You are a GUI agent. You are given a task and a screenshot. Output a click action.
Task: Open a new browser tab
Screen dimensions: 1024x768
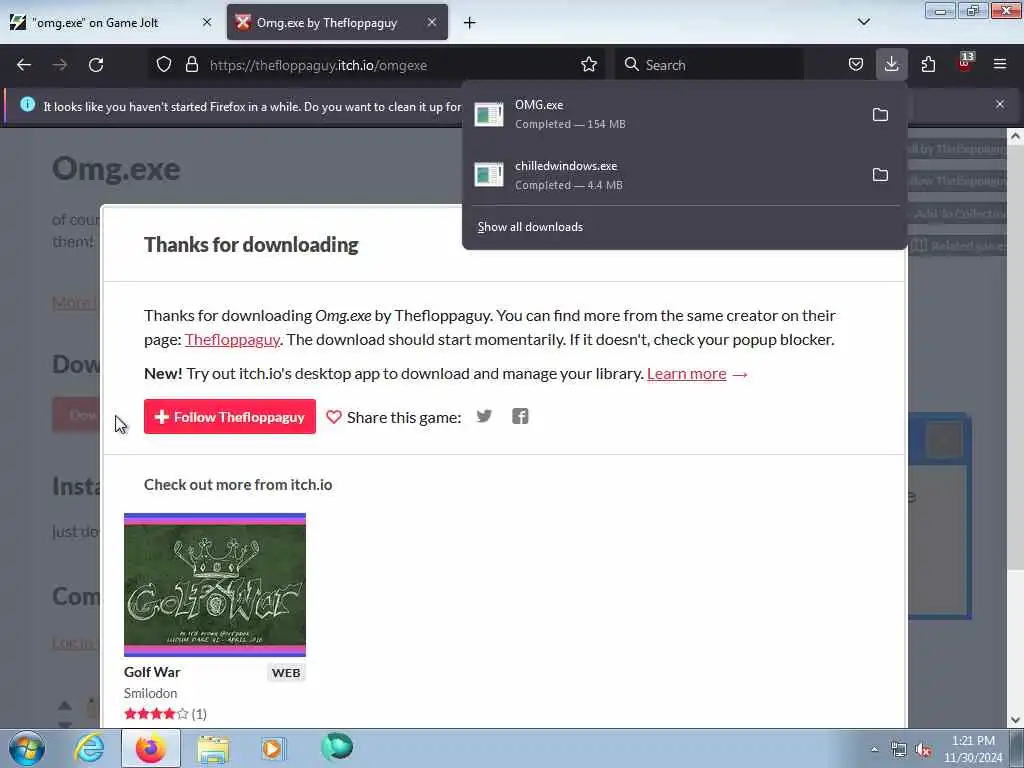[x=470, y=23]
